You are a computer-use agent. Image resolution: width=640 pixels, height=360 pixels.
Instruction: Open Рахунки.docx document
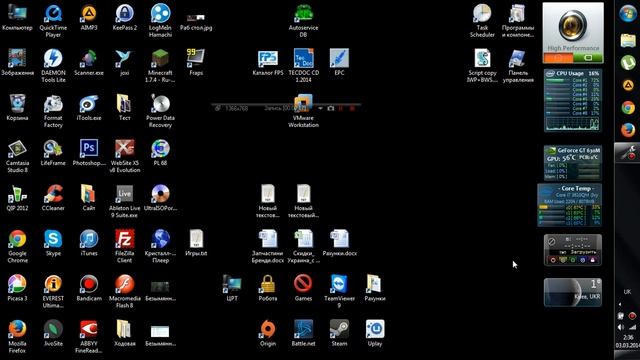339,243
